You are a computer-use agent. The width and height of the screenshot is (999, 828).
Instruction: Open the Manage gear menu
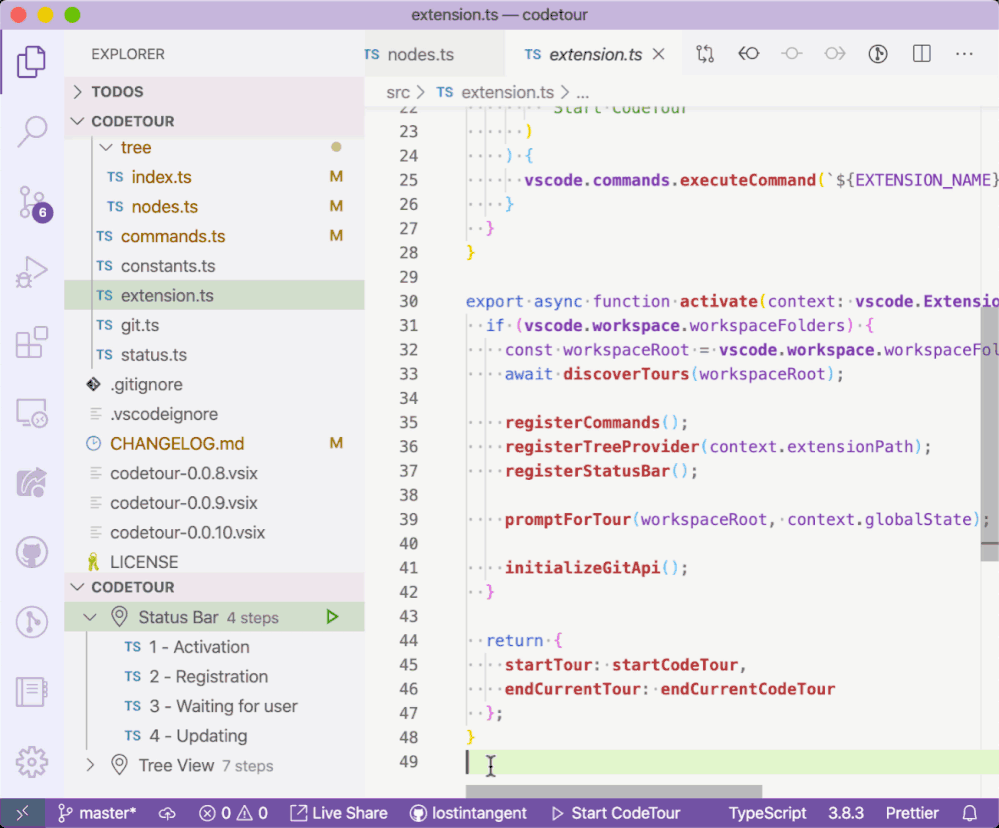(x=31, y=762)
